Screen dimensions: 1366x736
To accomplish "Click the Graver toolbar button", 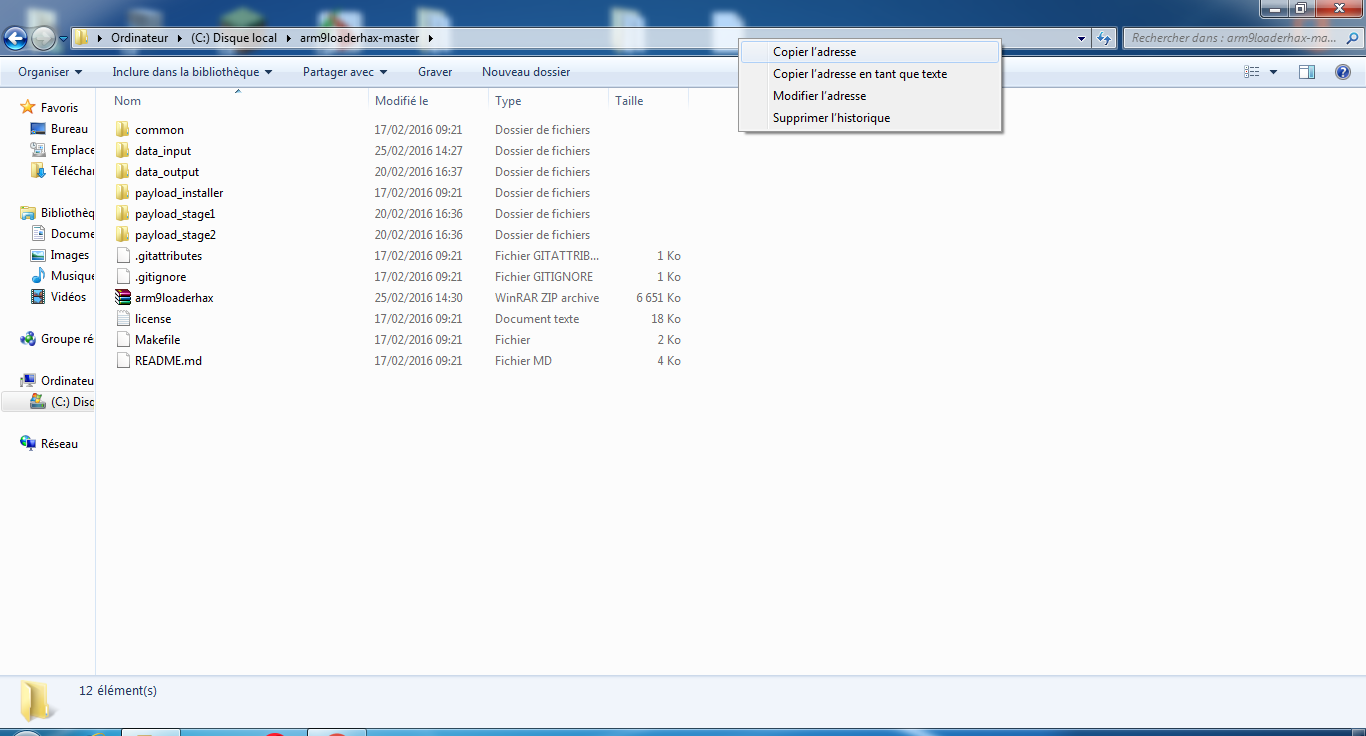I will (x=435, y=72).
